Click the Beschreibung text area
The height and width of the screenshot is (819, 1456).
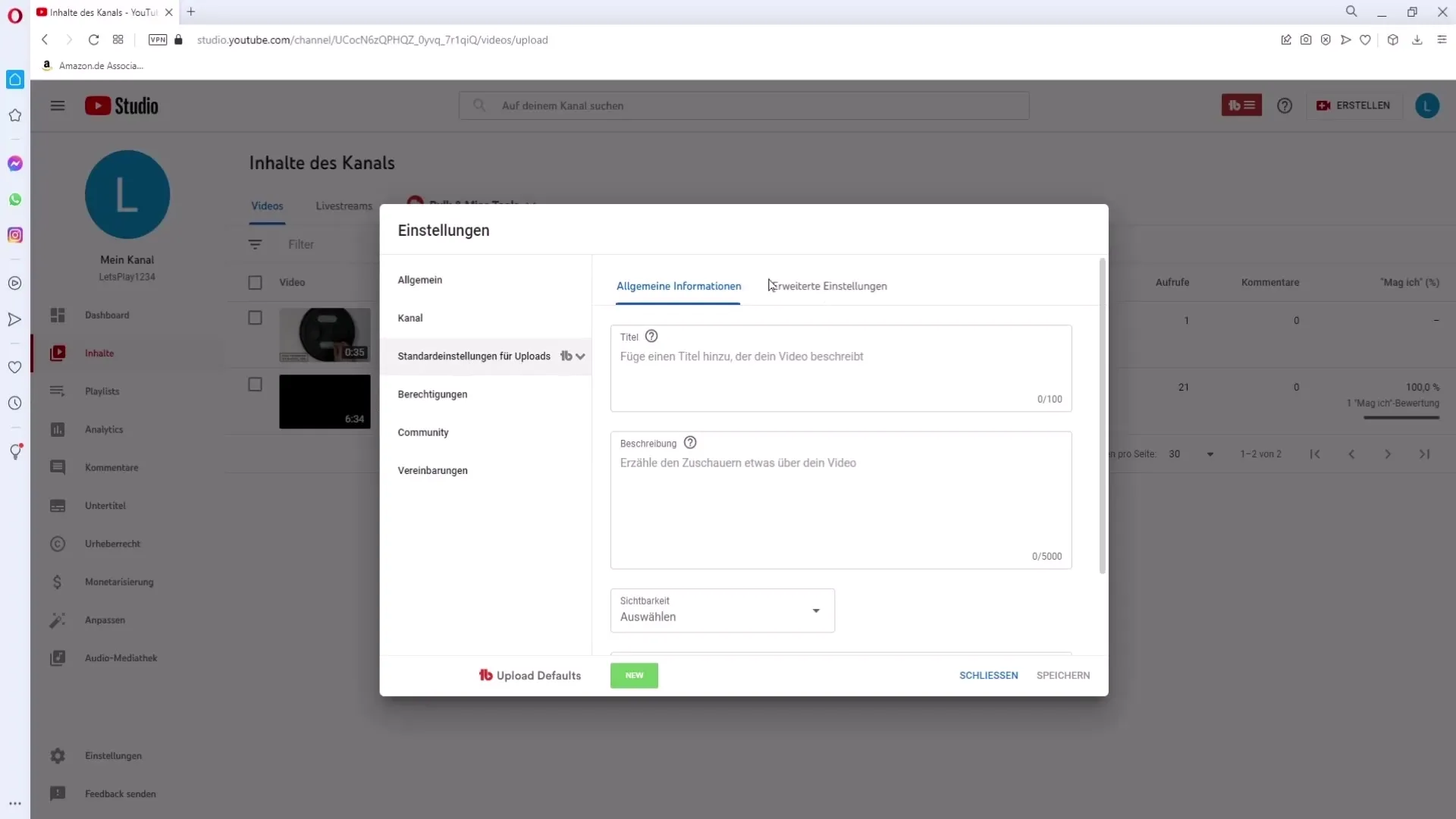tap(840, 495)
